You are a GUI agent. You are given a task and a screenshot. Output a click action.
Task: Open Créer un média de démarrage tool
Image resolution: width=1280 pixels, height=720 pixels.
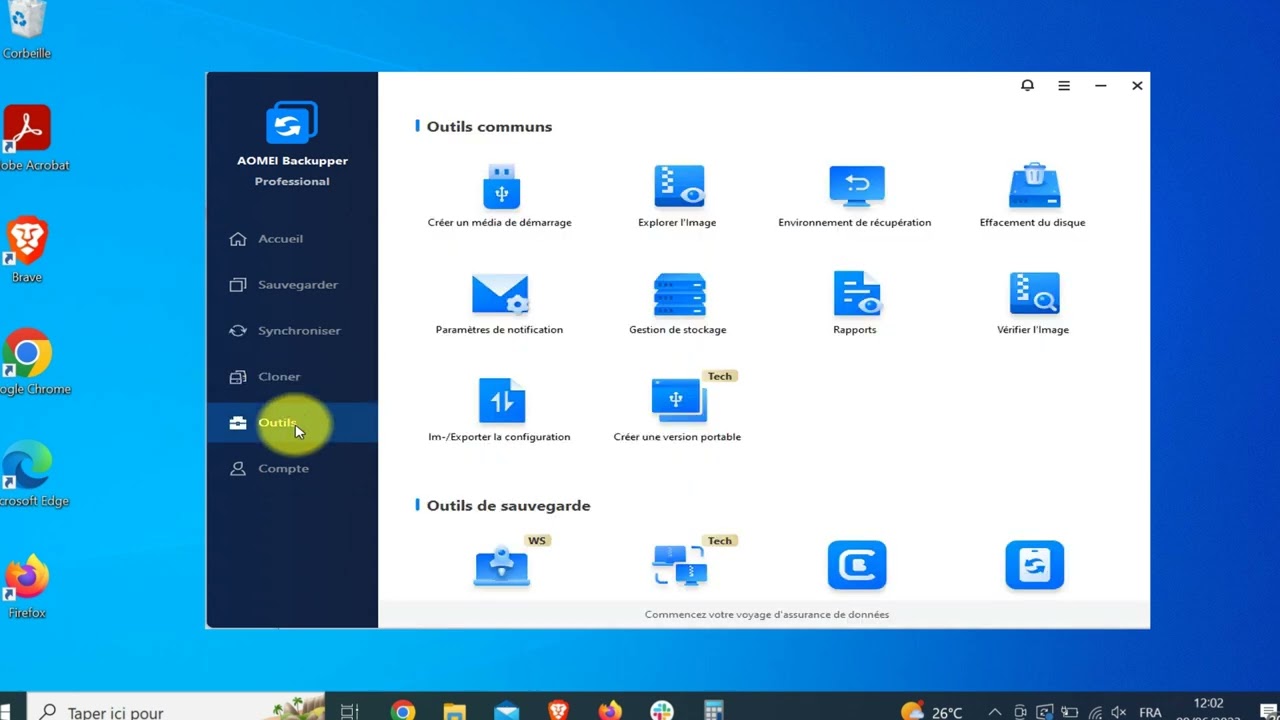tap(500, 196)
